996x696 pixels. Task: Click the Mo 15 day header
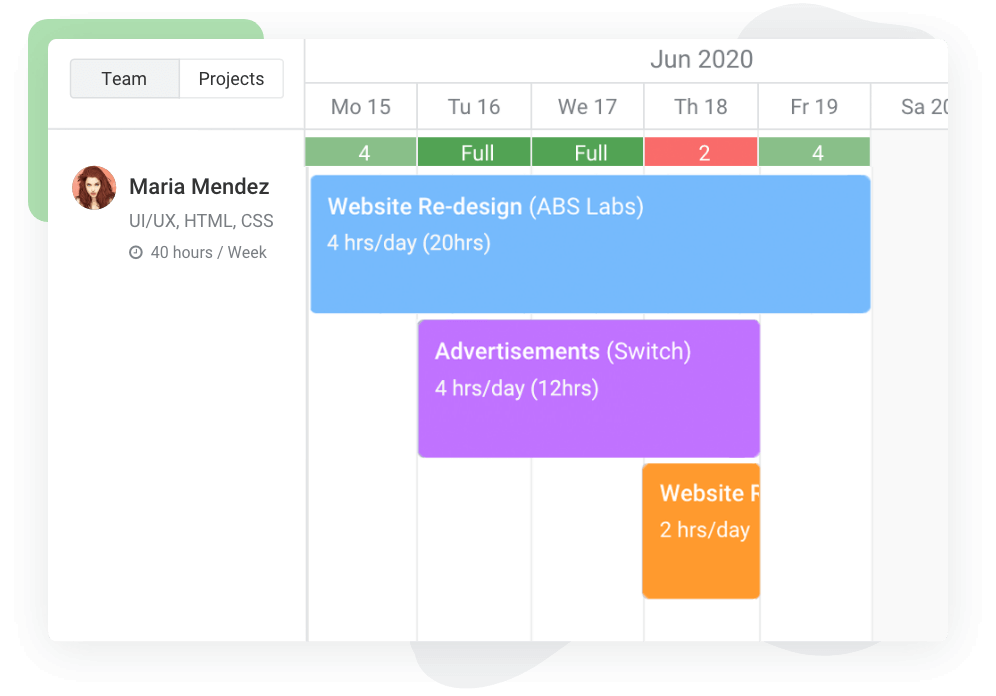pyautogui.click(x=361, y=107)
